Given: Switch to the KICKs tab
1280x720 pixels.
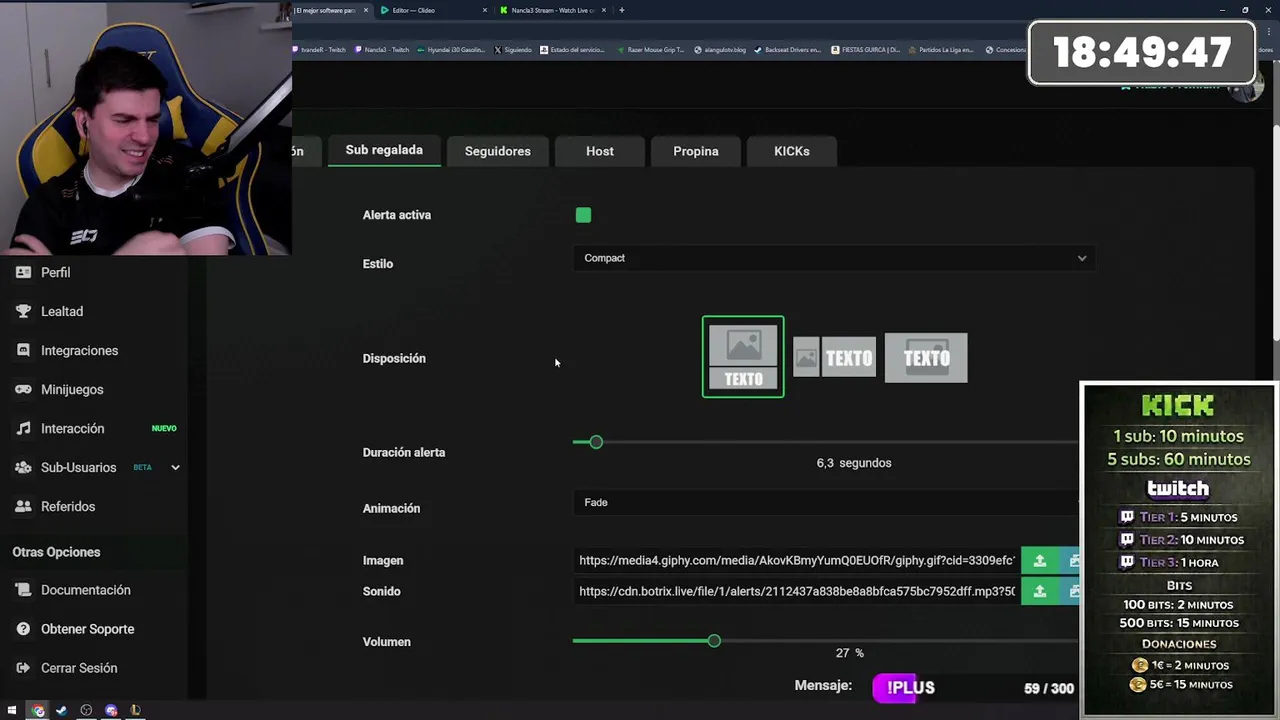Looking at the screenshot, I should click(x=792, y=151).
